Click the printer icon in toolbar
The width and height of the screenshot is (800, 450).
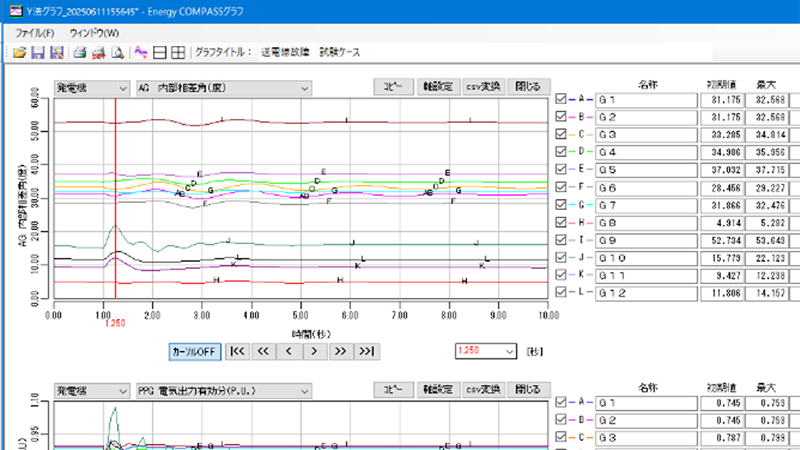pyautogui.click(x=79, y=52)
